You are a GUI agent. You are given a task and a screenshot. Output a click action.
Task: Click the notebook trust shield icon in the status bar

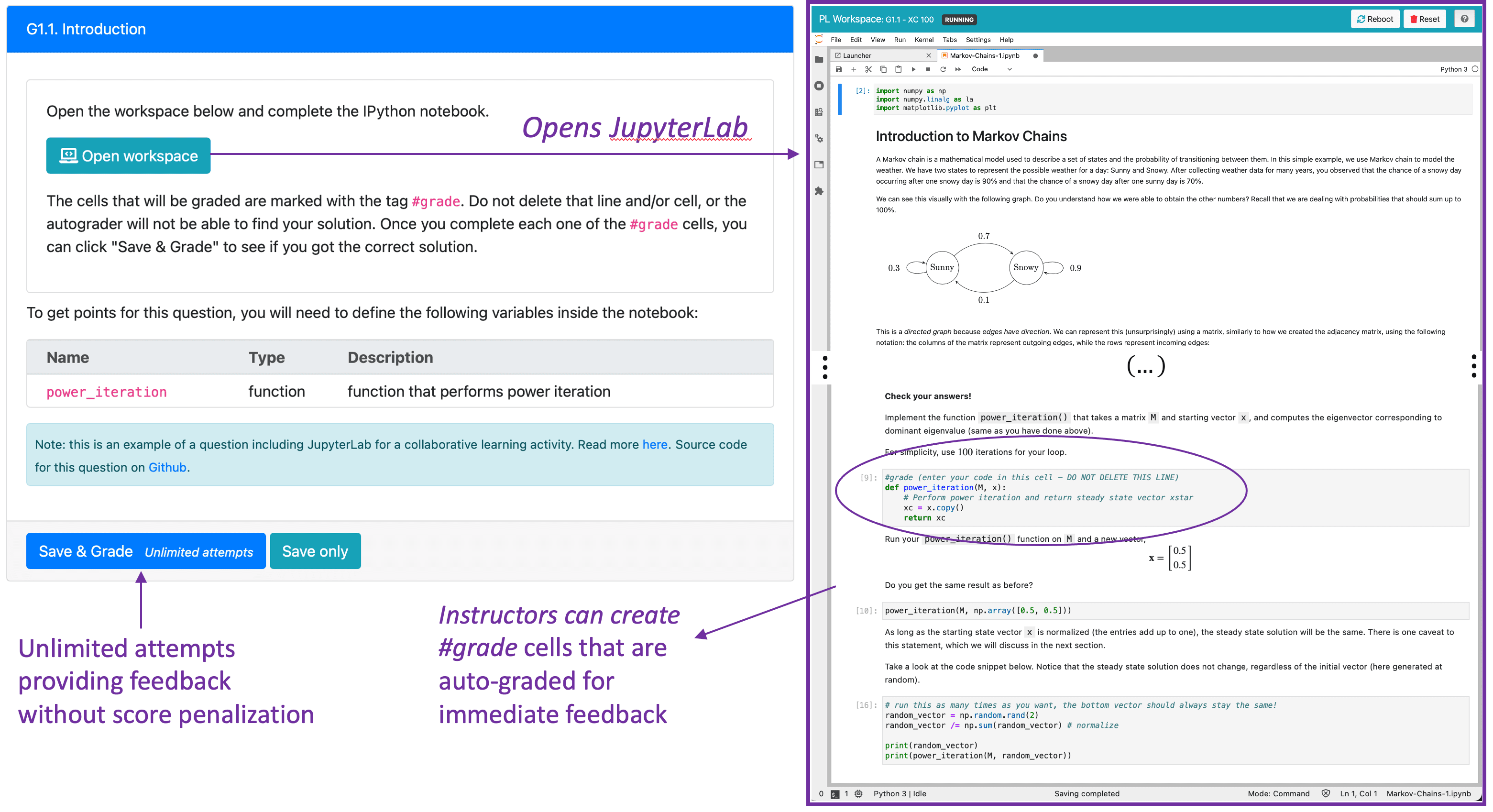point(1326,793)
